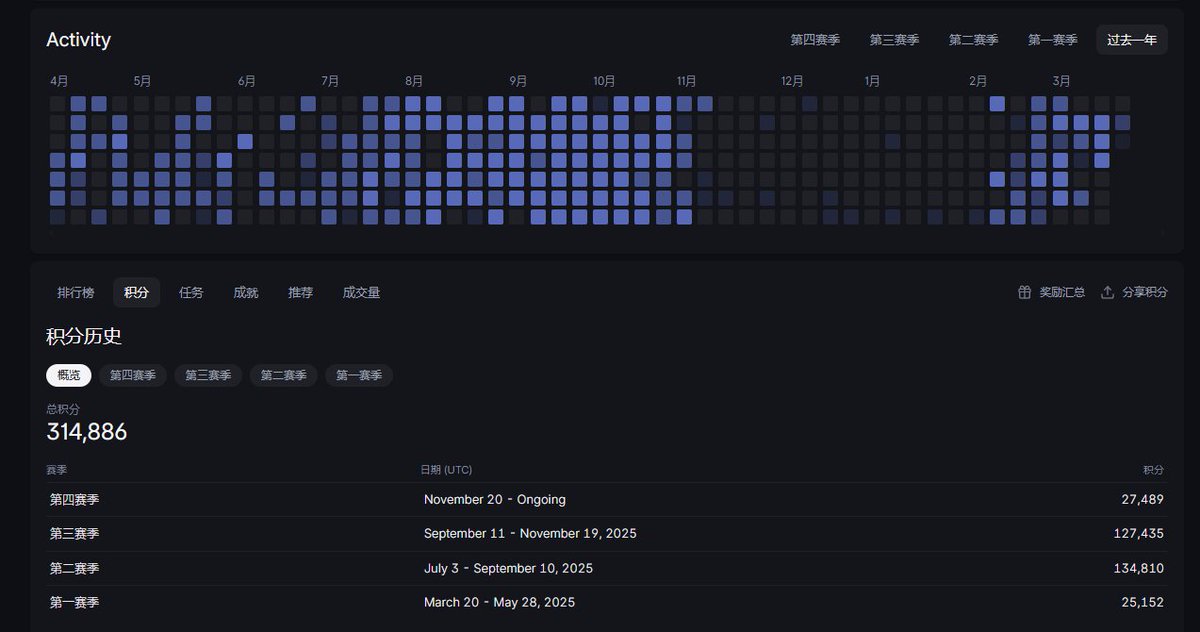
Task: Open the 任务 tab
Action: point(191,292)
